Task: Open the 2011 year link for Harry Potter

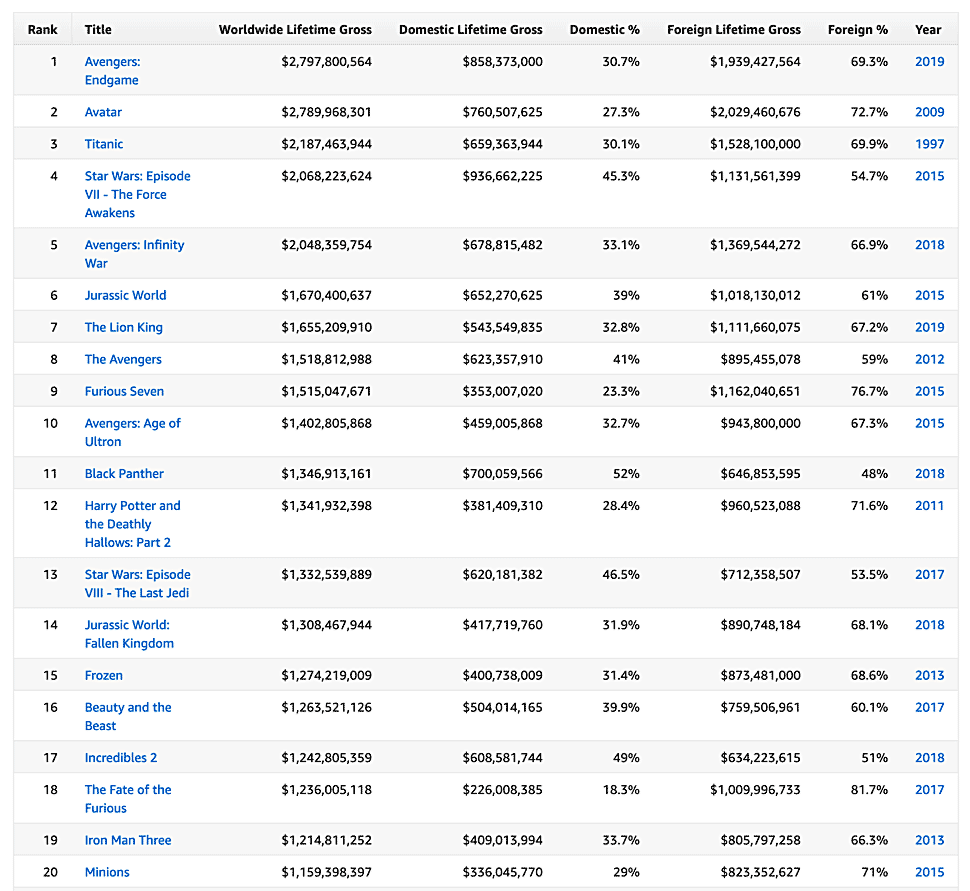Action: tap(930, 506)
